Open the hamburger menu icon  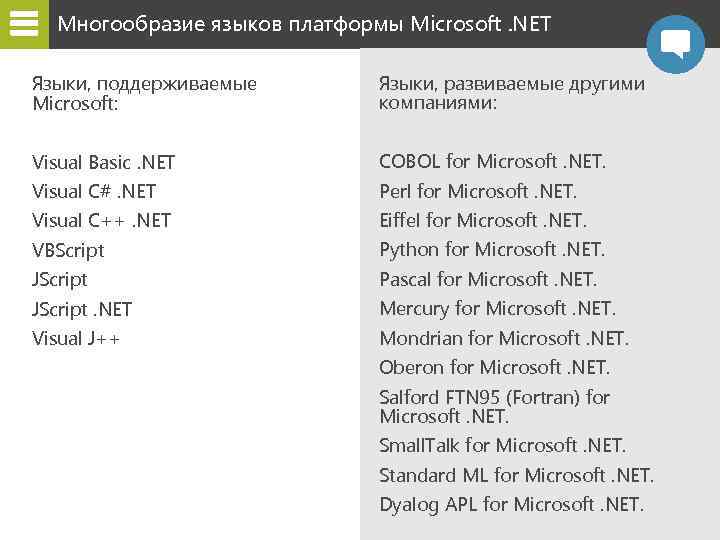(23, 23)
